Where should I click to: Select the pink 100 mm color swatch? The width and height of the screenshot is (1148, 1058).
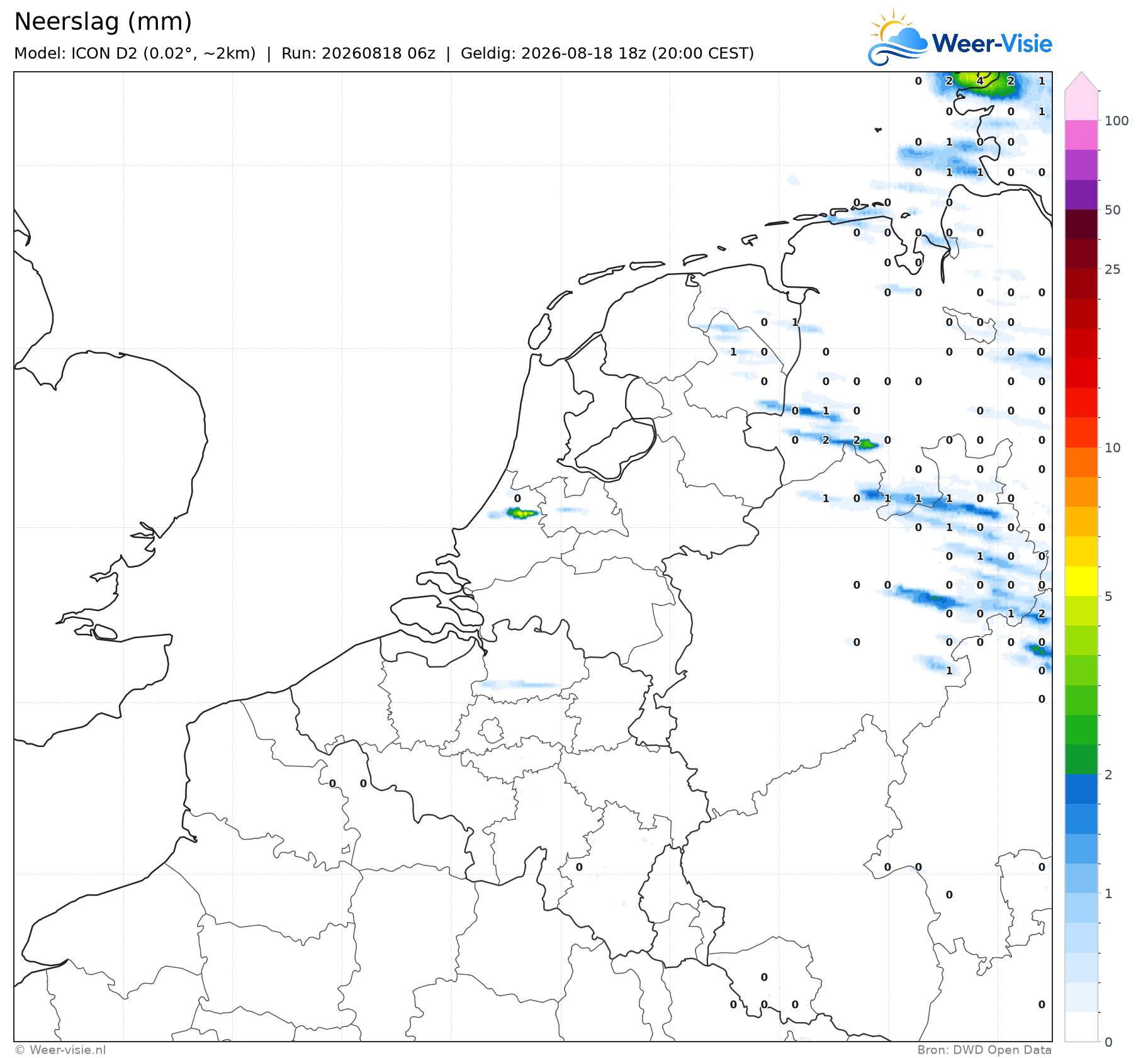pyautogui.click(x=1081, y=135)
